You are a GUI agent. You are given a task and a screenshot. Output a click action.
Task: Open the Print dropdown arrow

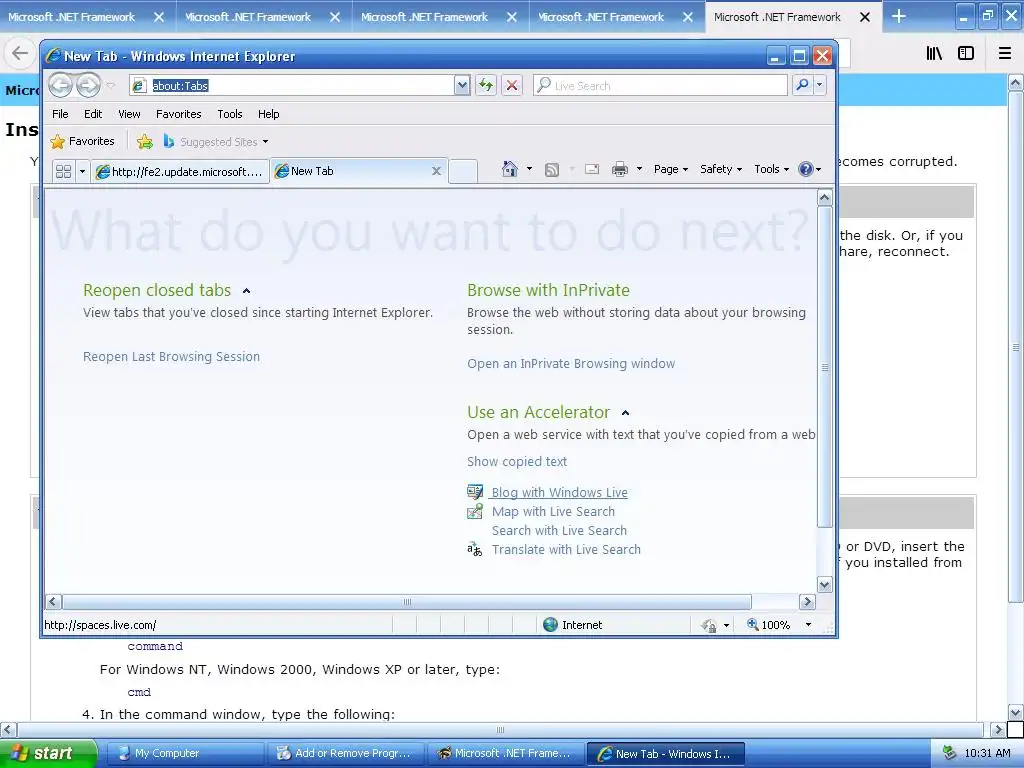[639, 169]
